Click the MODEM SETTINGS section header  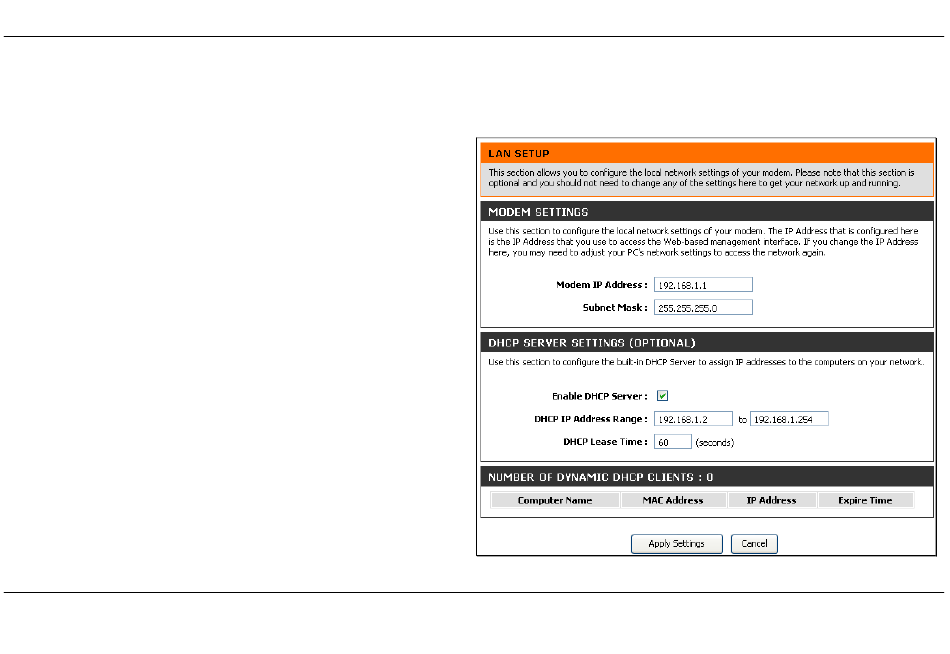[705, 212]
